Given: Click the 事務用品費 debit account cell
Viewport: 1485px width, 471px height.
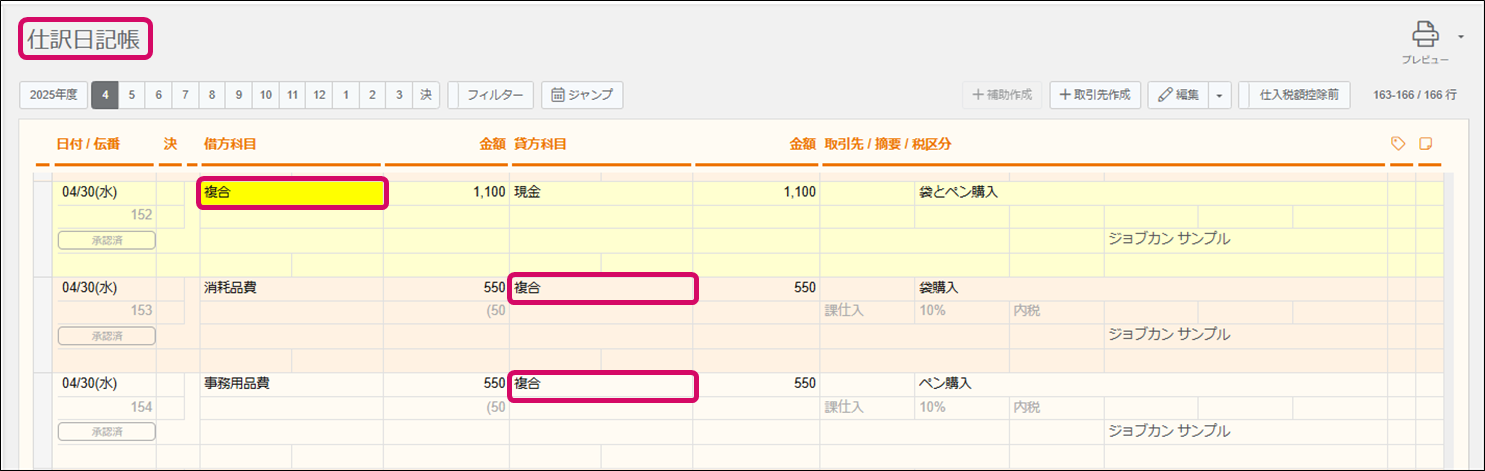Looking at the screenshot, I should click(292, 384).
